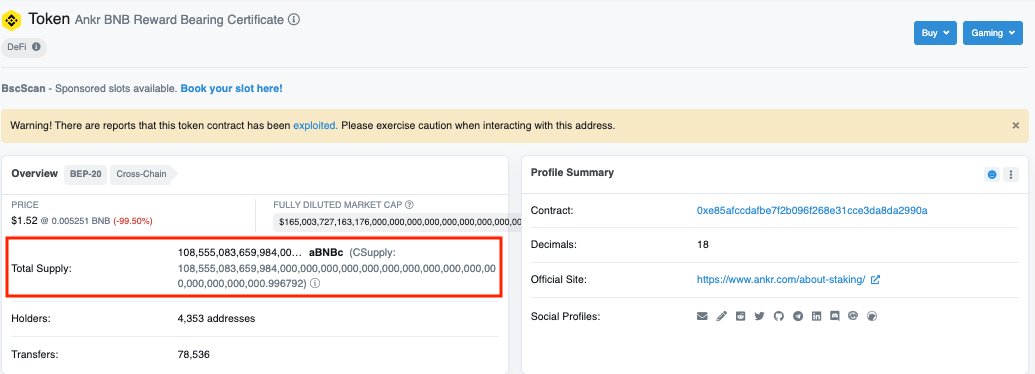Open the Reddit social profile icon

[x=741, y=317]
